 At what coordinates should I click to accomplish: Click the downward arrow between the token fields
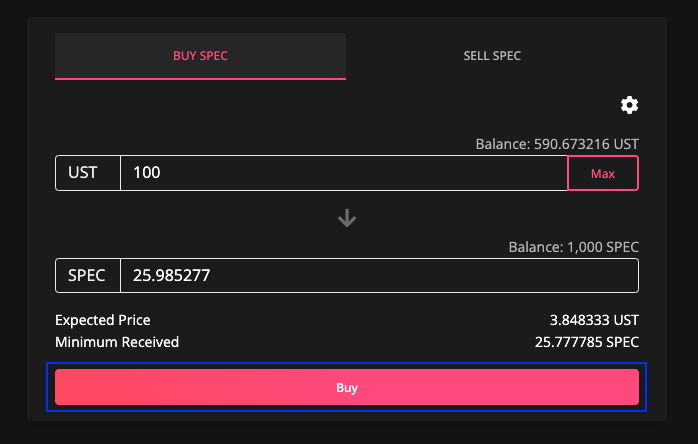pos(347,218)
